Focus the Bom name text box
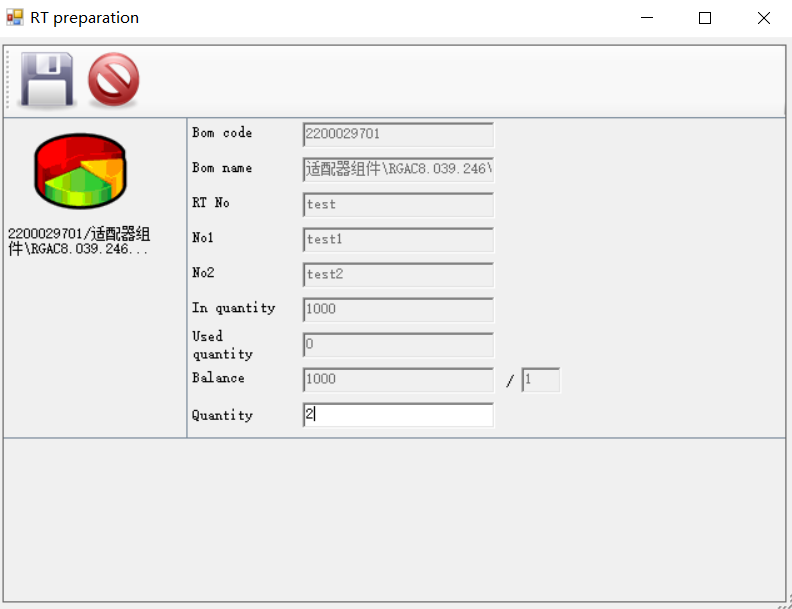 tap(398, 169)
